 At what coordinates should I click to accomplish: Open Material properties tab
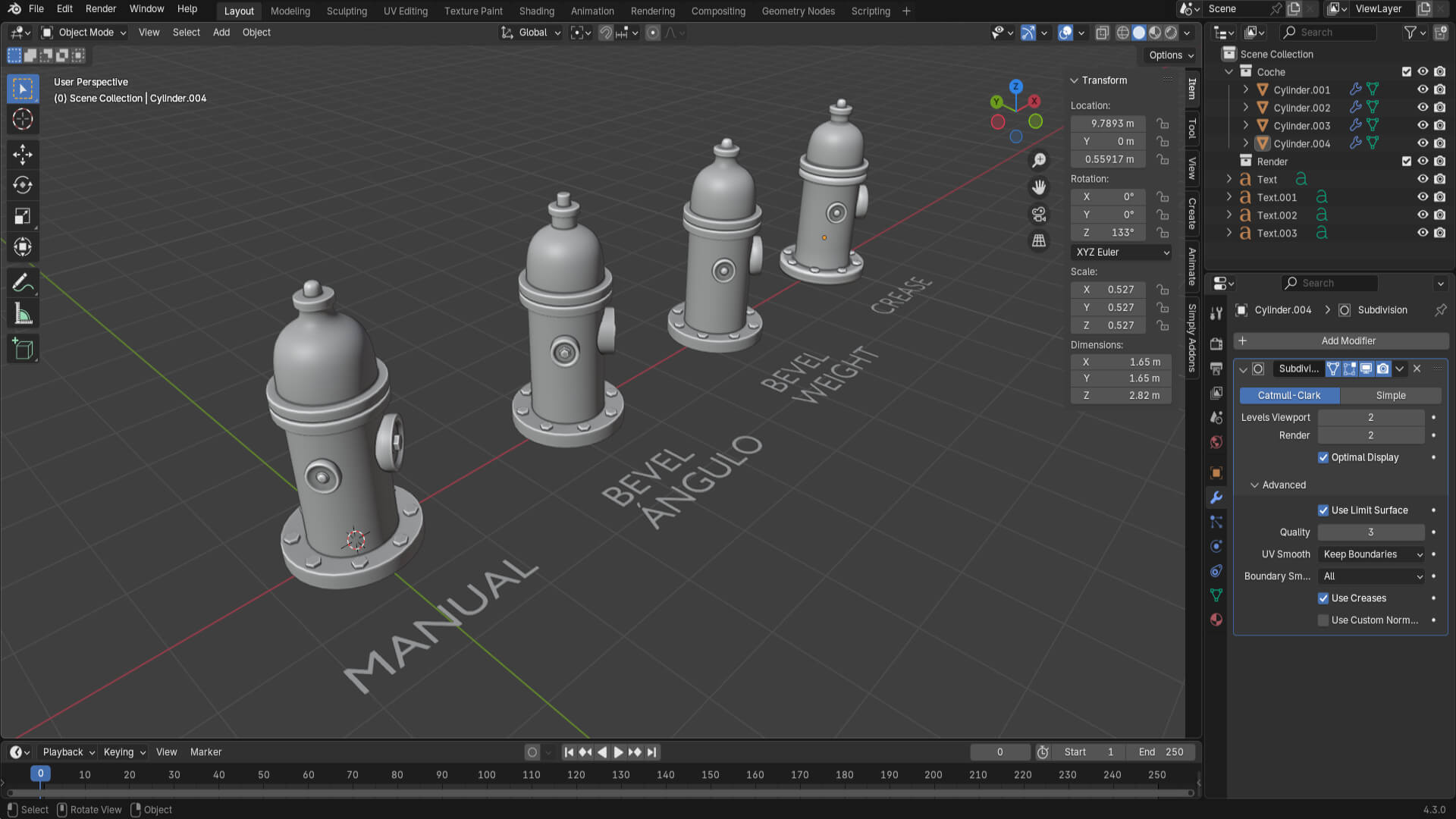click(1216, 620)
